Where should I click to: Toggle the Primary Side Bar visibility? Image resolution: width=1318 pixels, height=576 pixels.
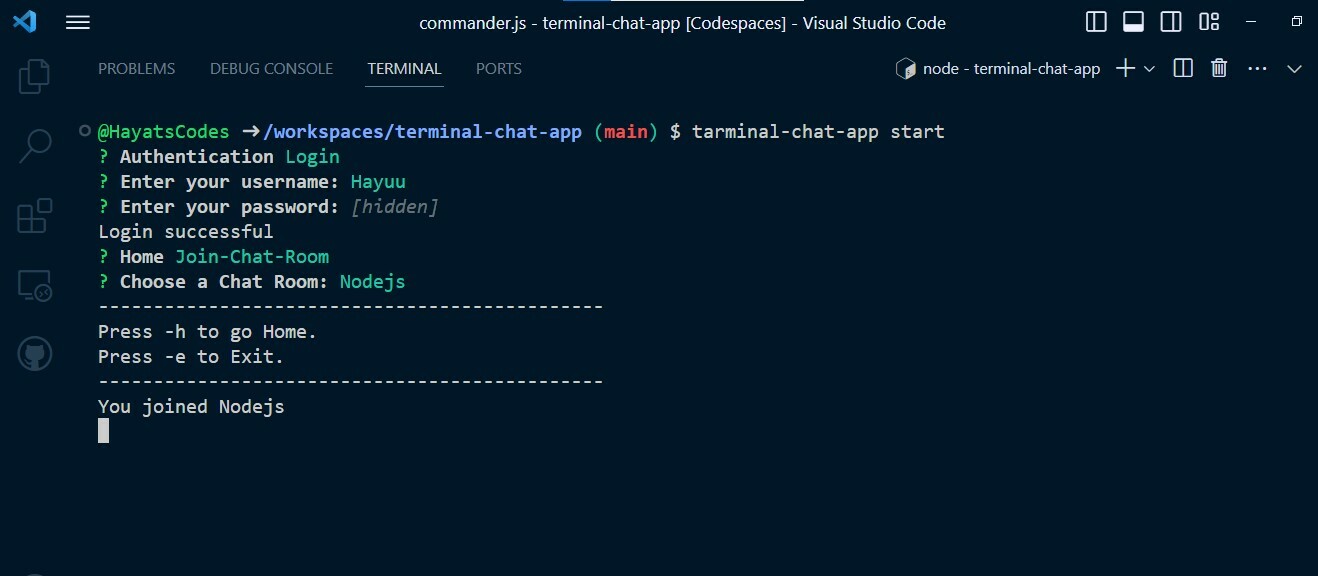pos(1095,21)
